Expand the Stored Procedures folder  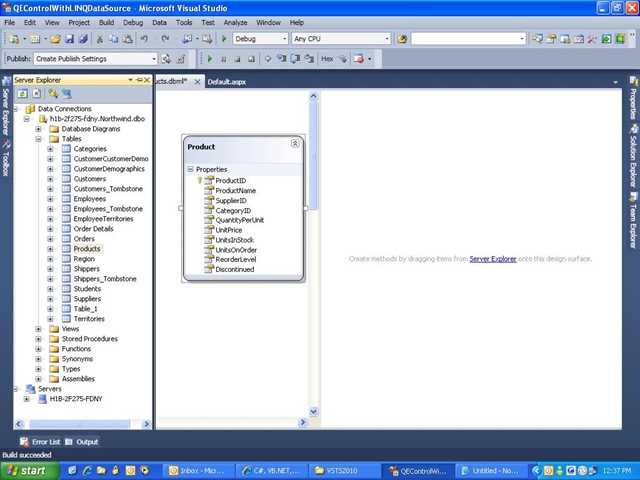point(38,339)
